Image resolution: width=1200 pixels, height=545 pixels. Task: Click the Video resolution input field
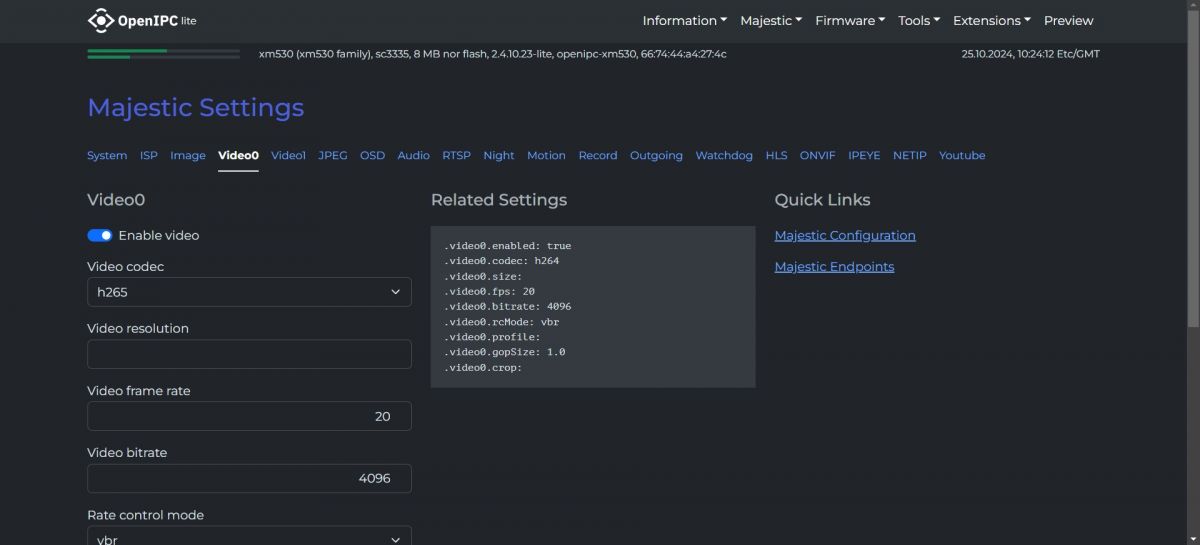click(x=249, y=354)
